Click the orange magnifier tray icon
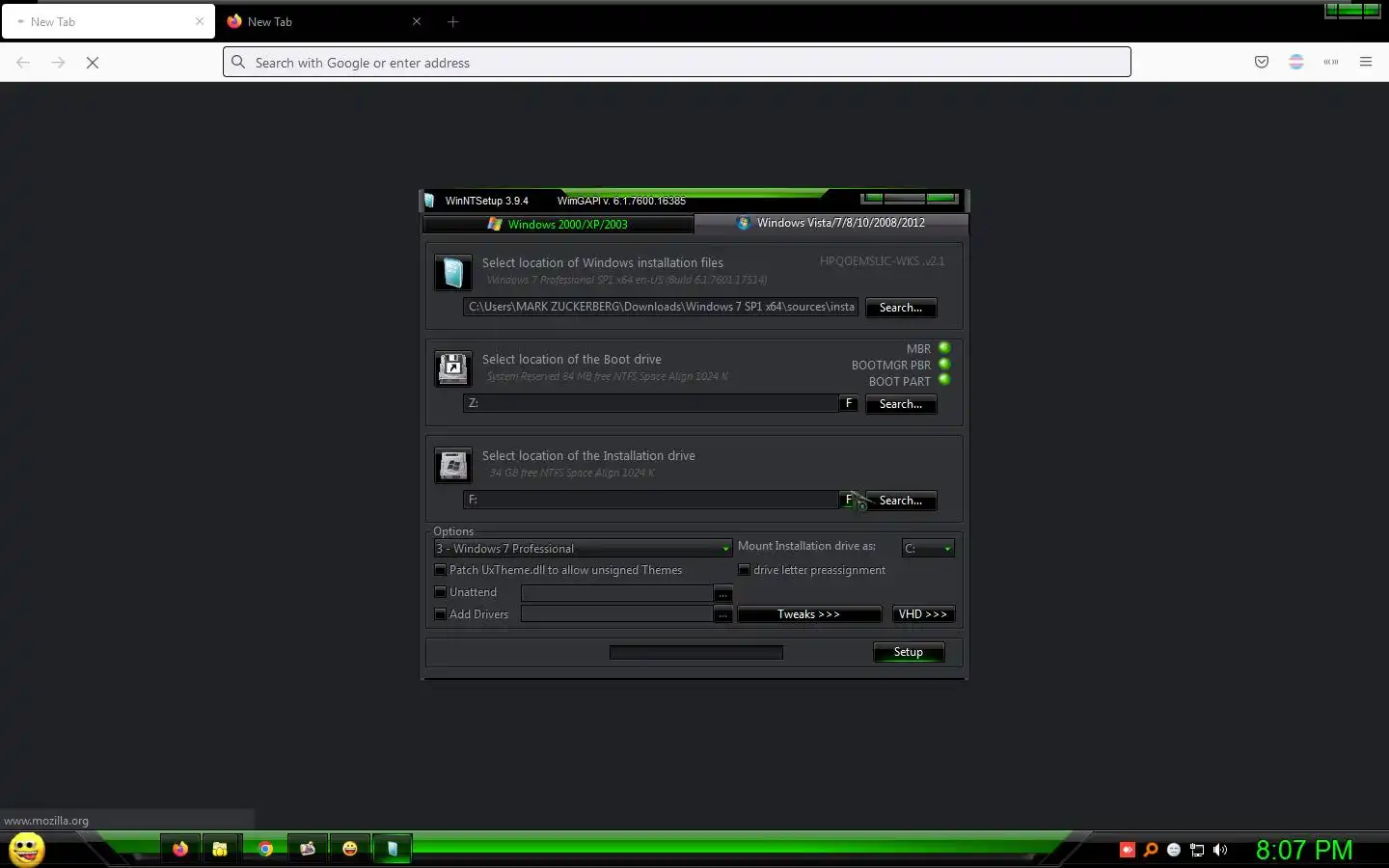The width and height of the screenshot is (1389, 868). 1151,850
